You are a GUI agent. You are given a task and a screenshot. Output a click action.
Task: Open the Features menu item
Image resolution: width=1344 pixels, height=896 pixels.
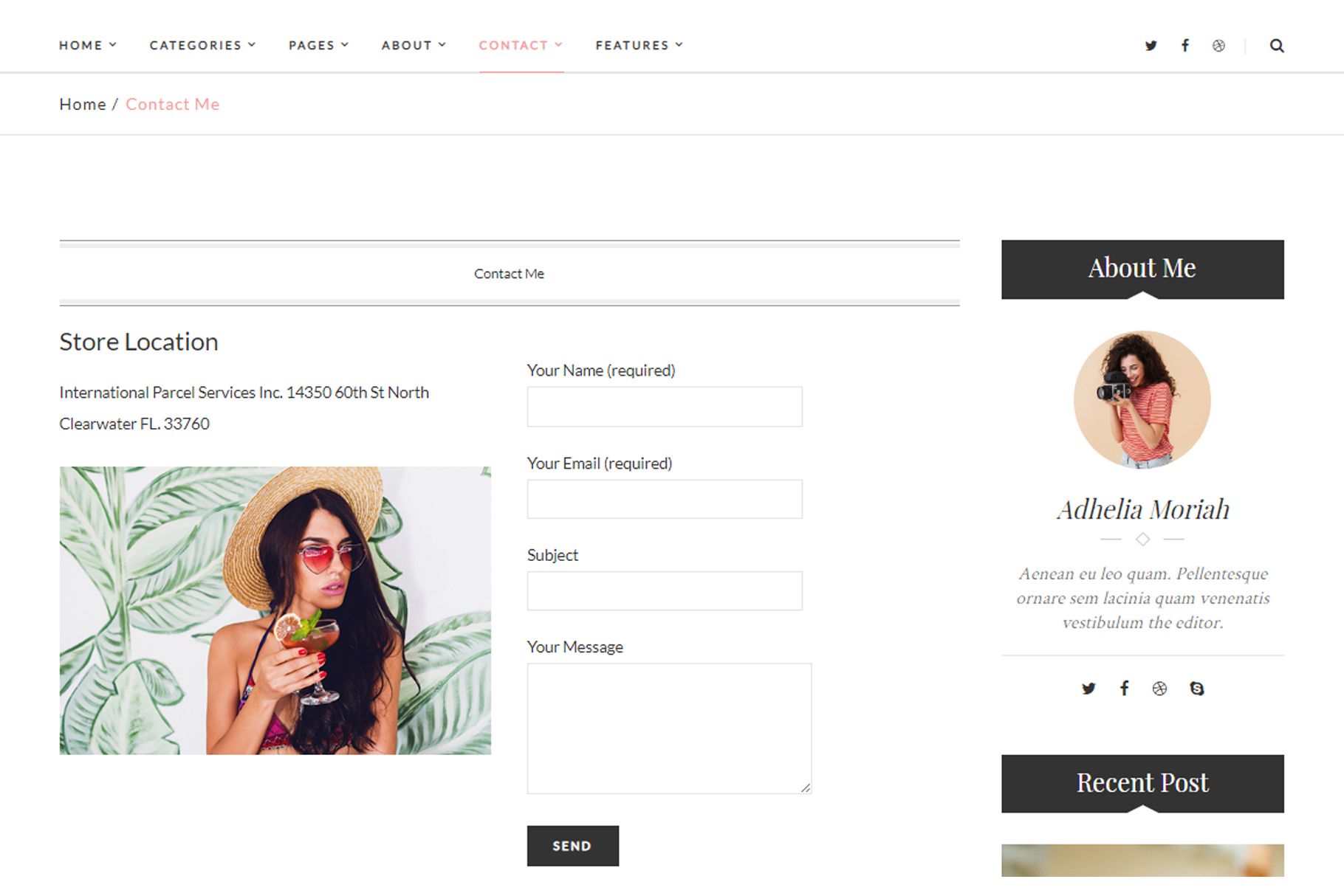[640, 45]
